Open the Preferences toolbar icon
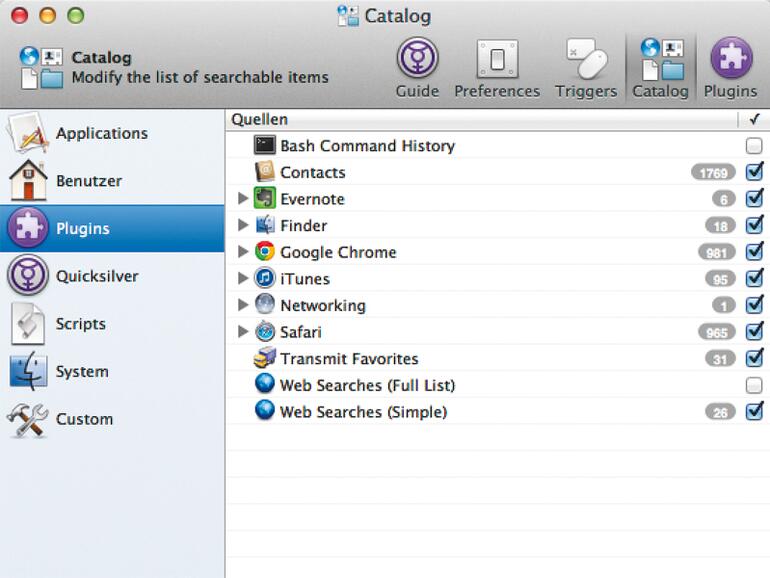Image resolution: width=770 pixels, height=578 pixels. (x=497, y=60)
